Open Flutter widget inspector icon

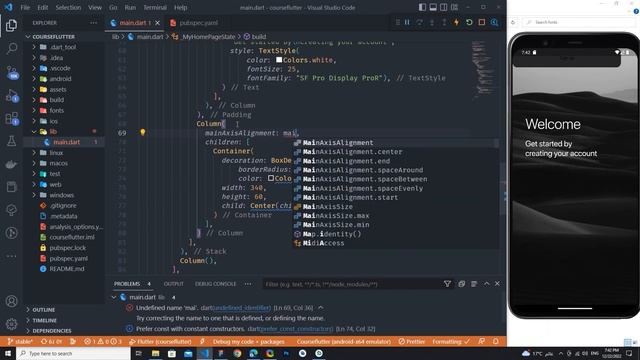(494, 22)
